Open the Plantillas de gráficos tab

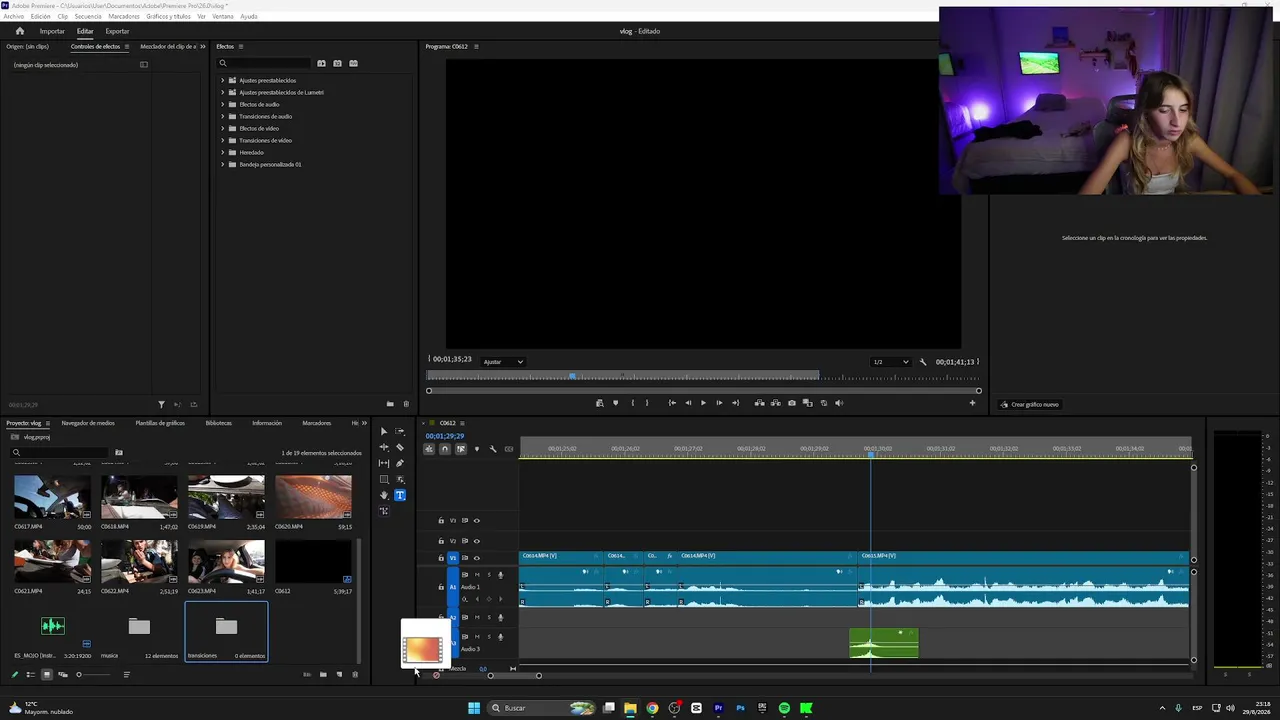tap(160, 423)
